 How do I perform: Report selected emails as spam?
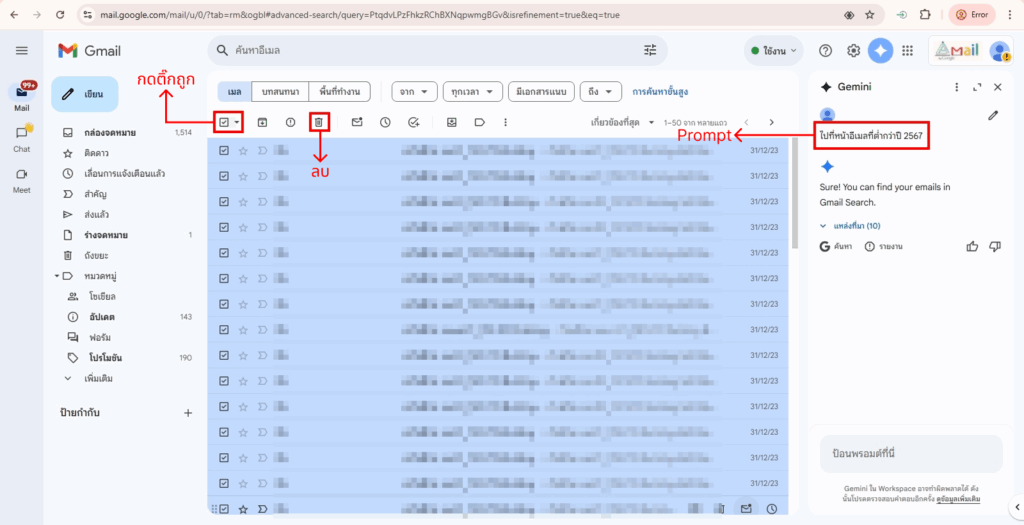(290, 122)
